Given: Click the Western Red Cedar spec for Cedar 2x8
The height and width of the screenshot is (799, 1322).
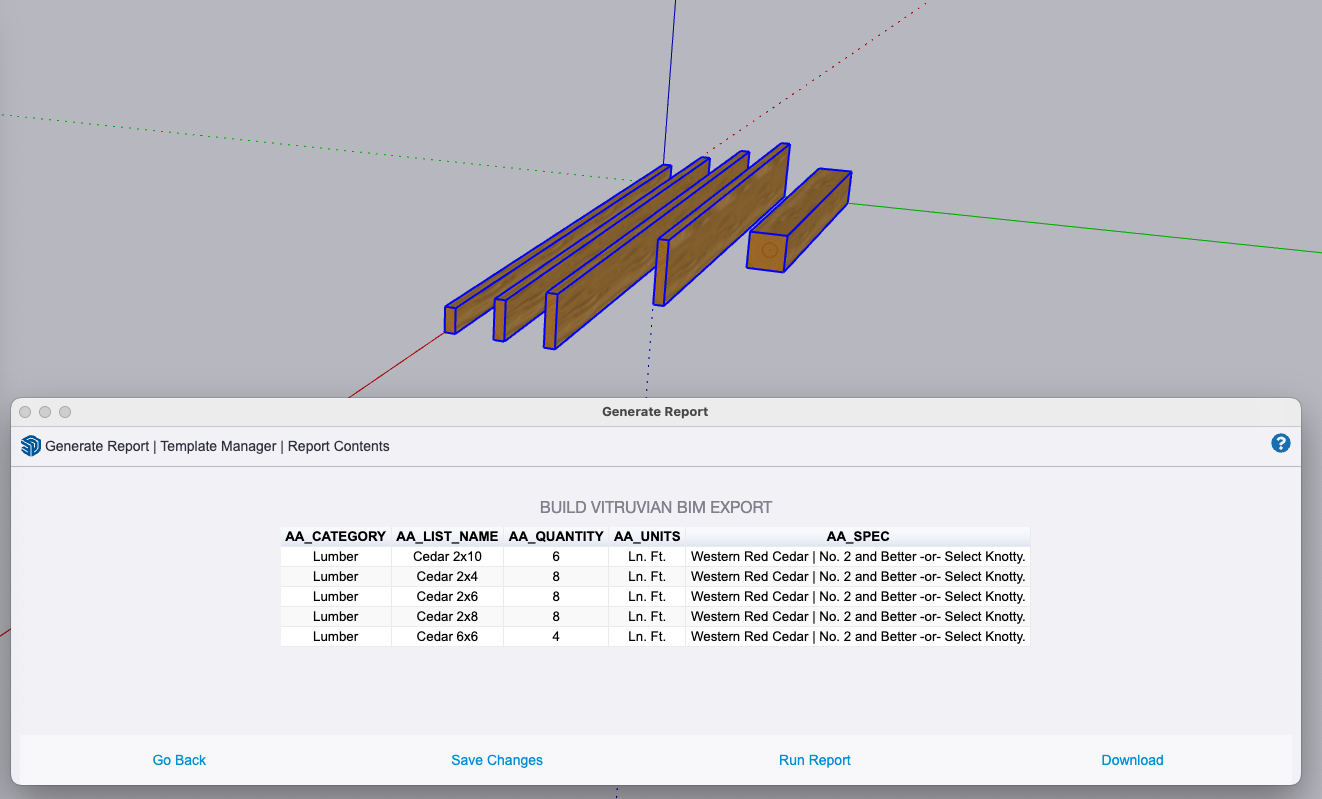Looking at the screenshot, I should click(858, 616).
